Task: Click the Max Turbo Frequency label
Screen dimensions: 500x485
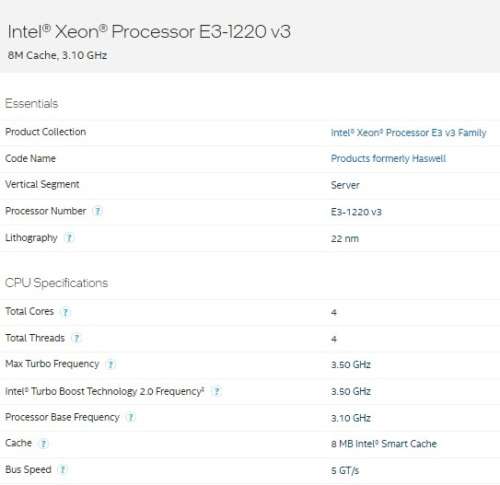Action: (x=52, y=364)
